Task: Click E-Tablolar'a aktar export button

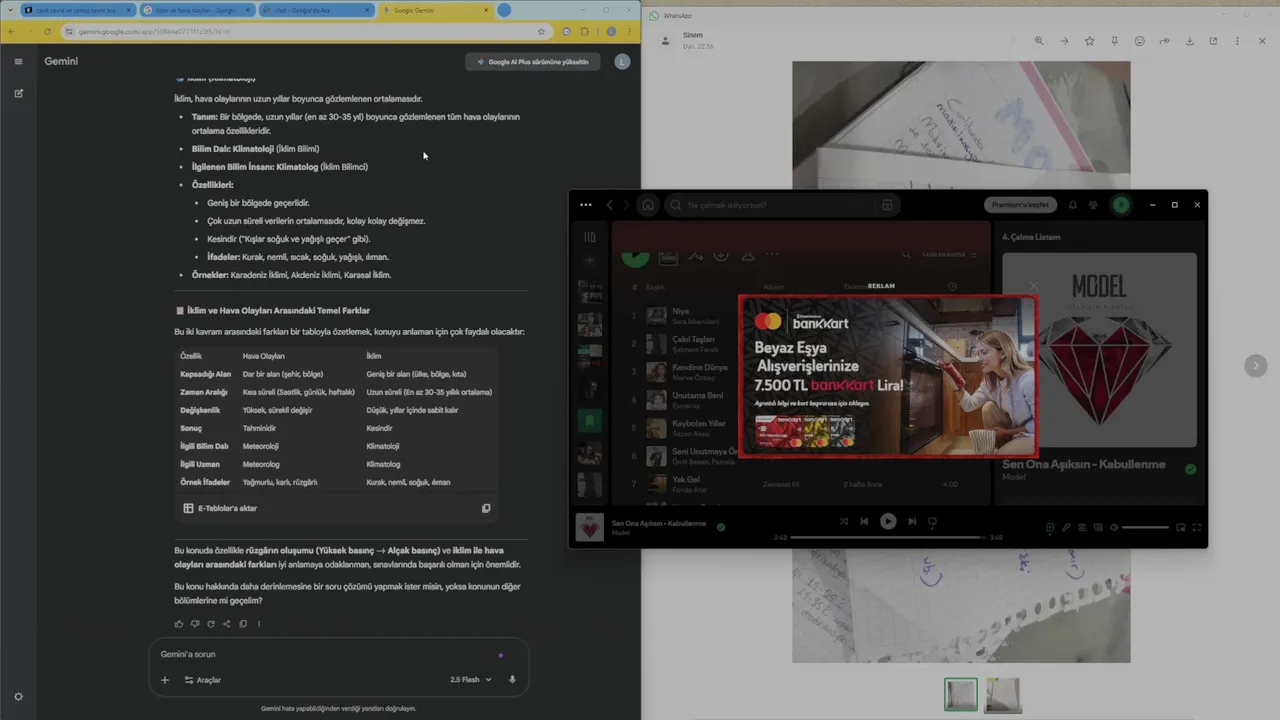Action: (220, 508)
